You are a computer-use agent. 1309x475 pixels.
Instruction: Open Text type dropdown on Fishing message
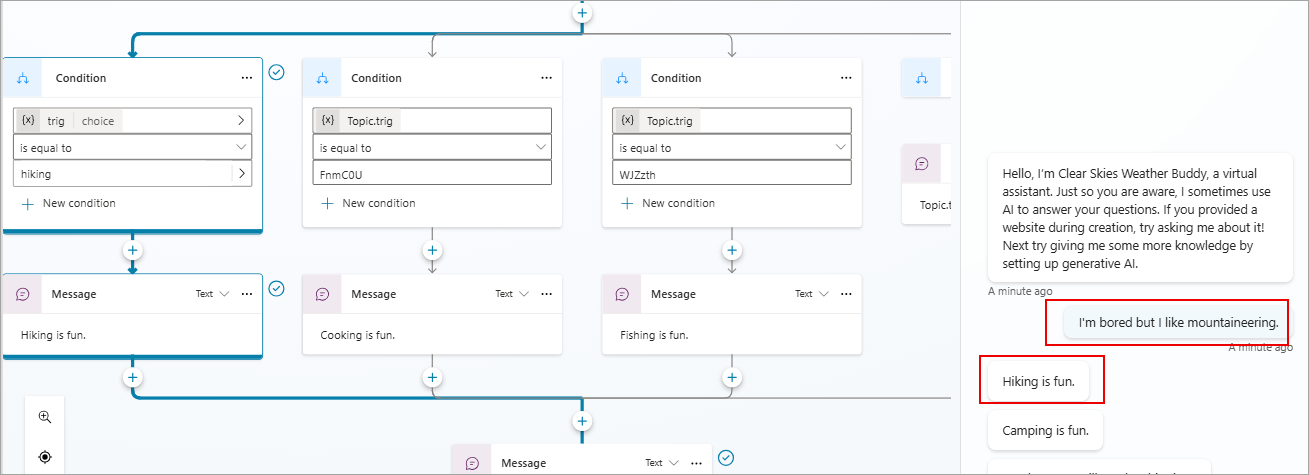coord(812,294)
